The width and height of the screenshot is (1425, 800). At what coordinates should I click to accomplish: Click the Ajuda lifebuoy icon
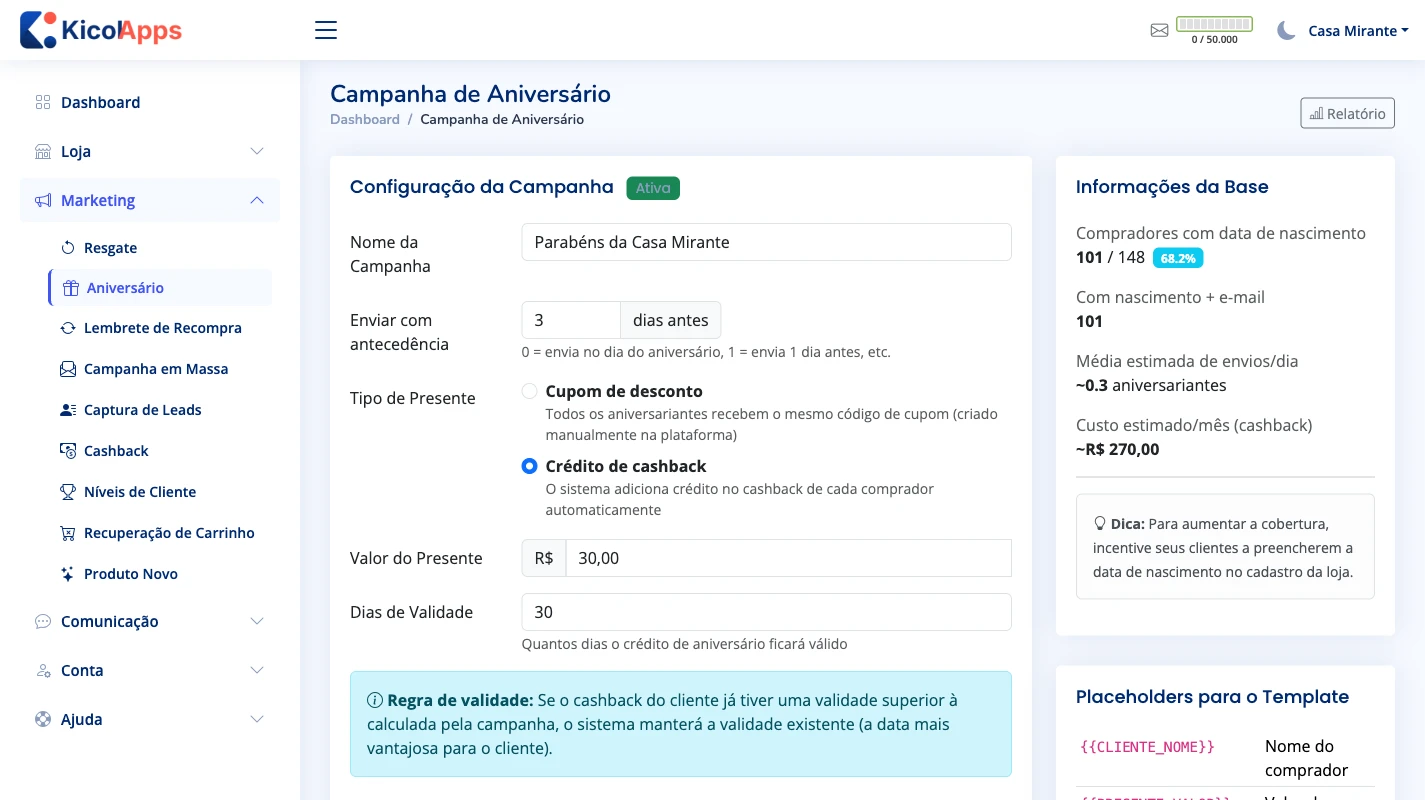42,719
